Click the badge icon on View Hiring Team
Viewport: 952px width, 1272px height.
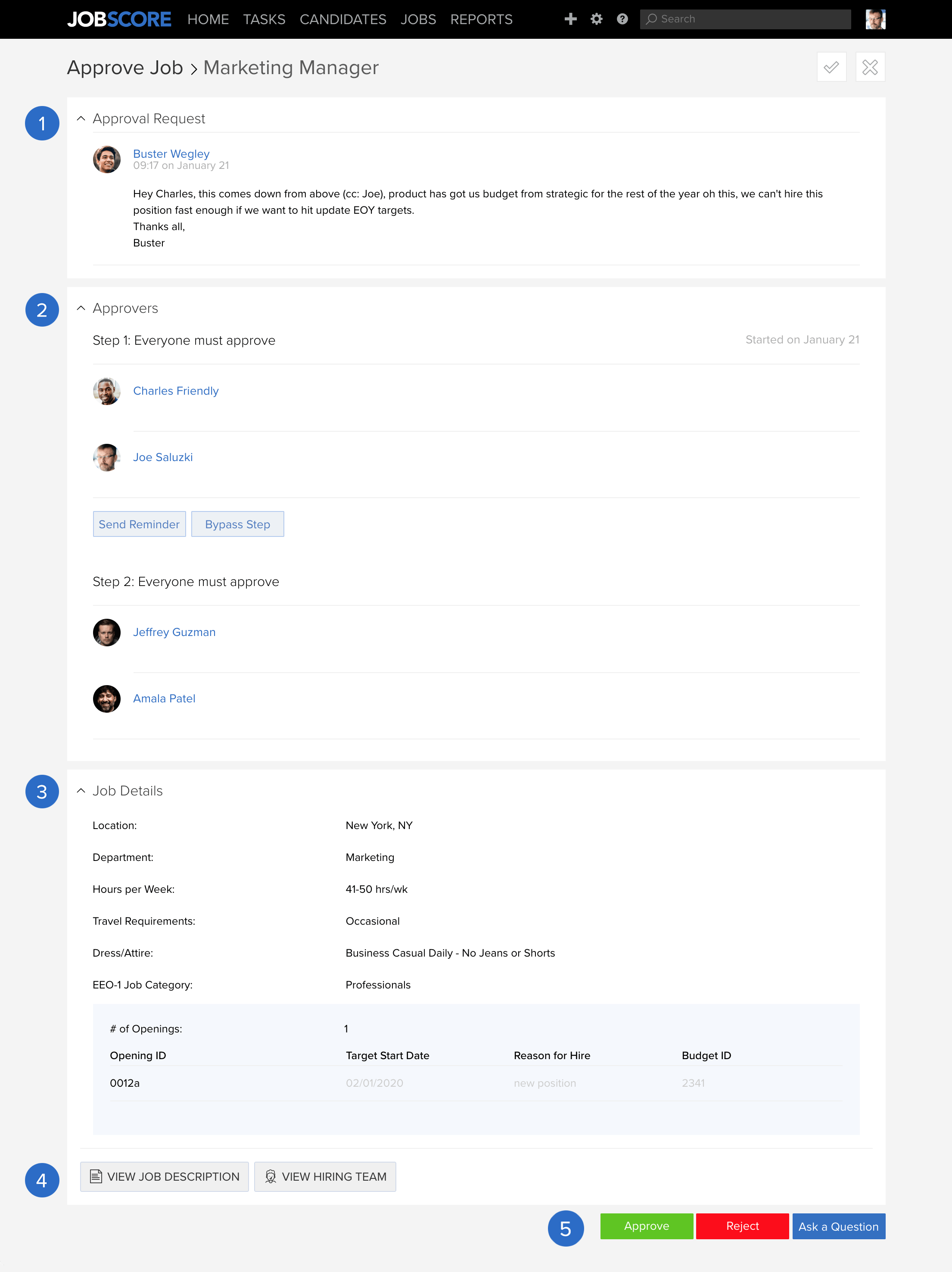point(270,1176)
